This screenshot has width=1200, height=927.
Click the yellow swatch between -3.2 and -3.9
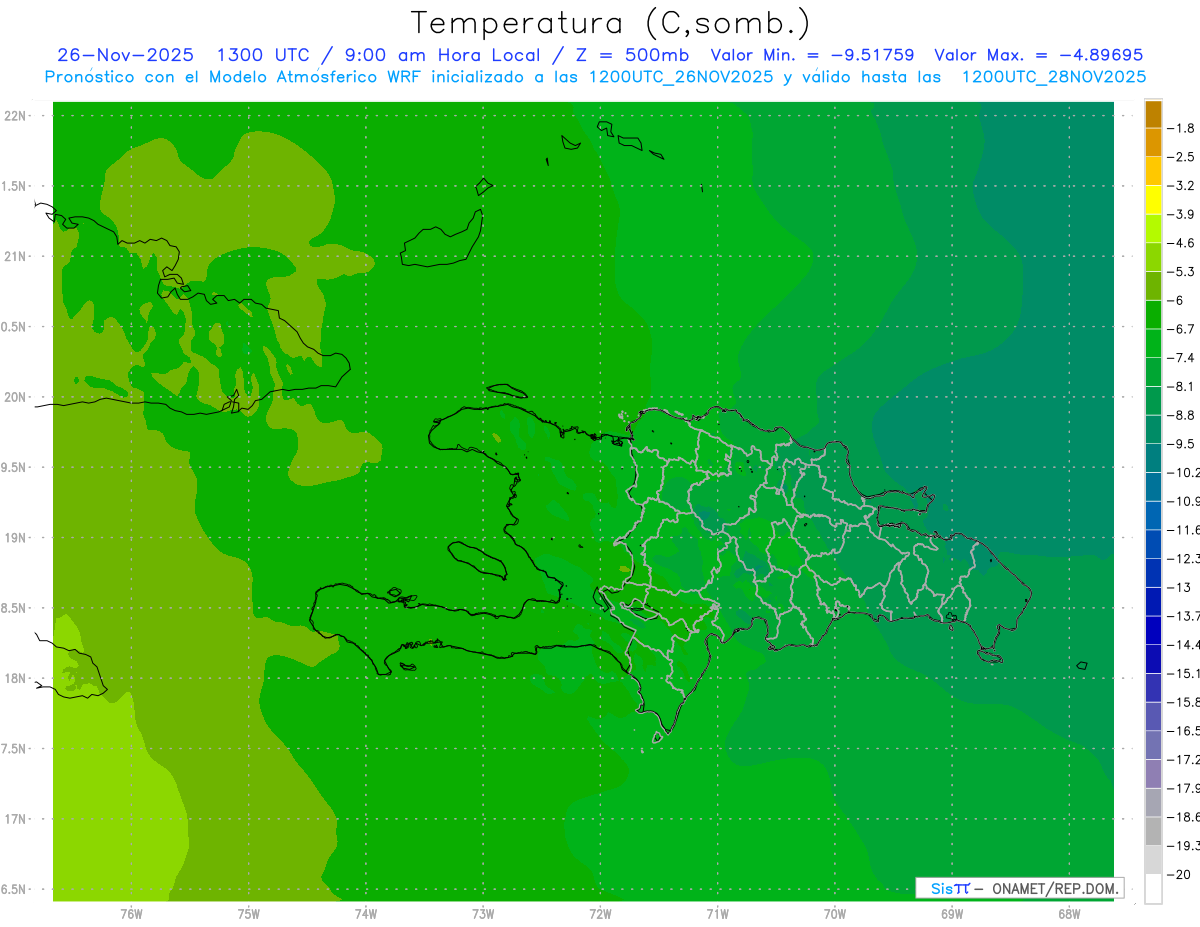pyautogui.click(x=1153, y=200)
